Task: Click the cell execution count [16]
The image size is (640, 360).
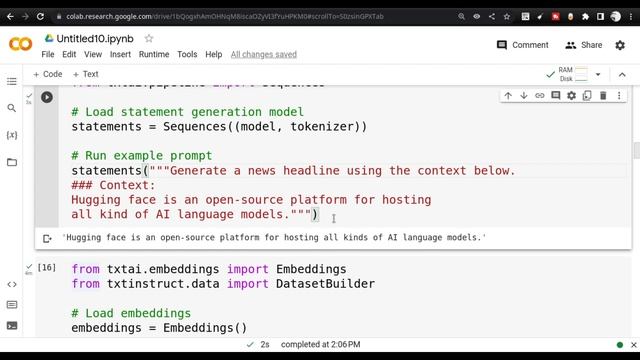Action: [x=47, y=267]
